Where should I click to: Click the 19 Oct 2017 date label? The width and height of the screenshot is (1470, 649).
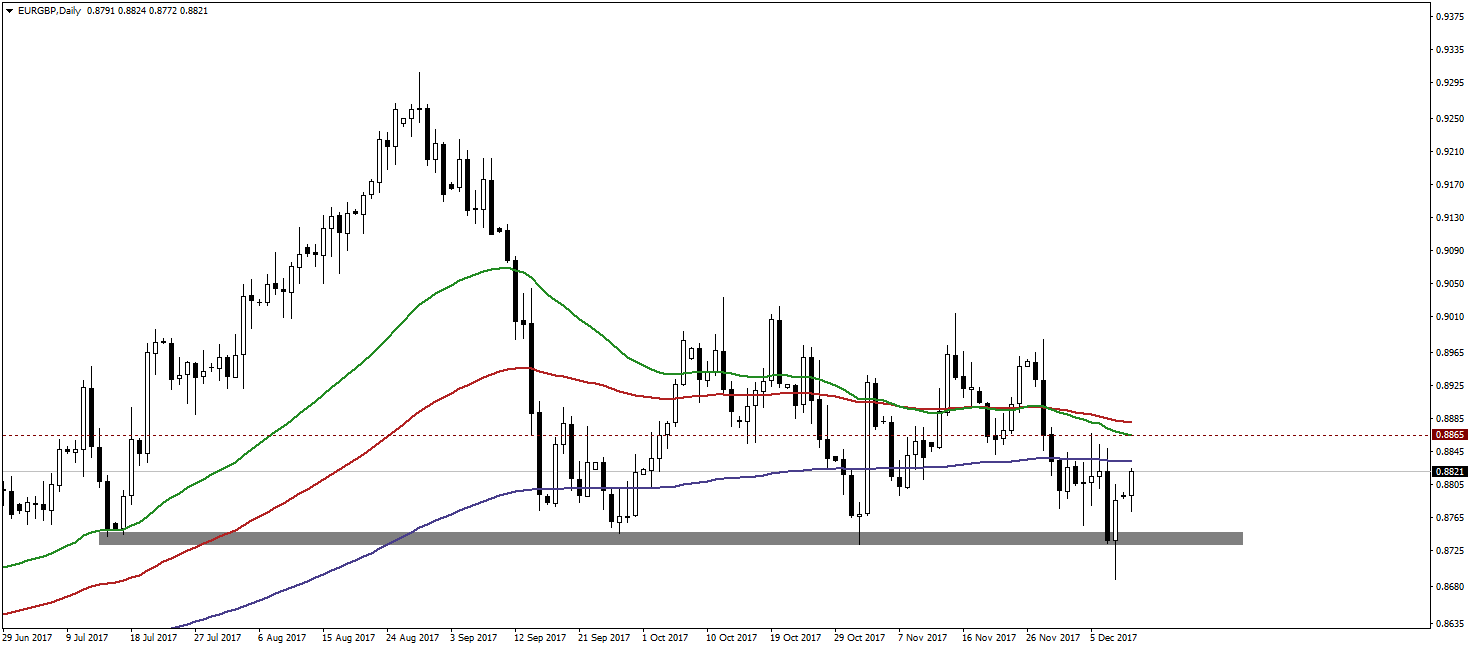[x=796, y=637]
